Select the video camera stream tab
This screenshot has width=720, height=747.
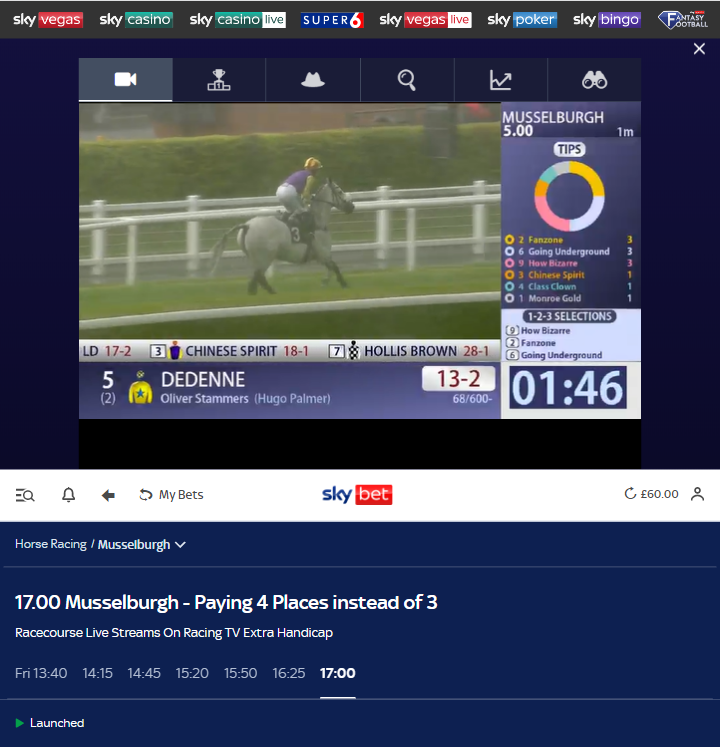(x=125, y=80)
